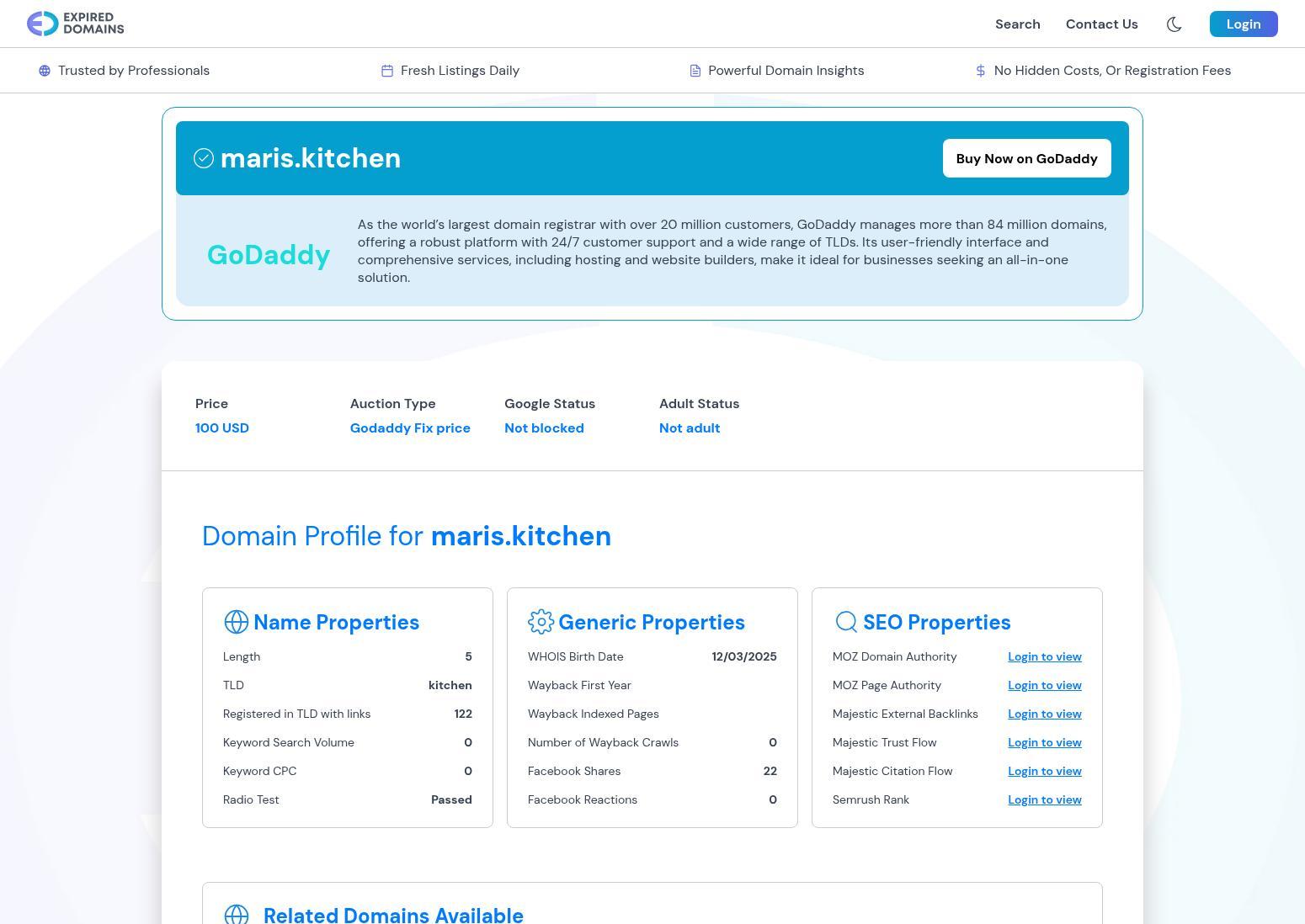
Task: Click the Related Domains Available heading
Action: (x=393, y=915)
